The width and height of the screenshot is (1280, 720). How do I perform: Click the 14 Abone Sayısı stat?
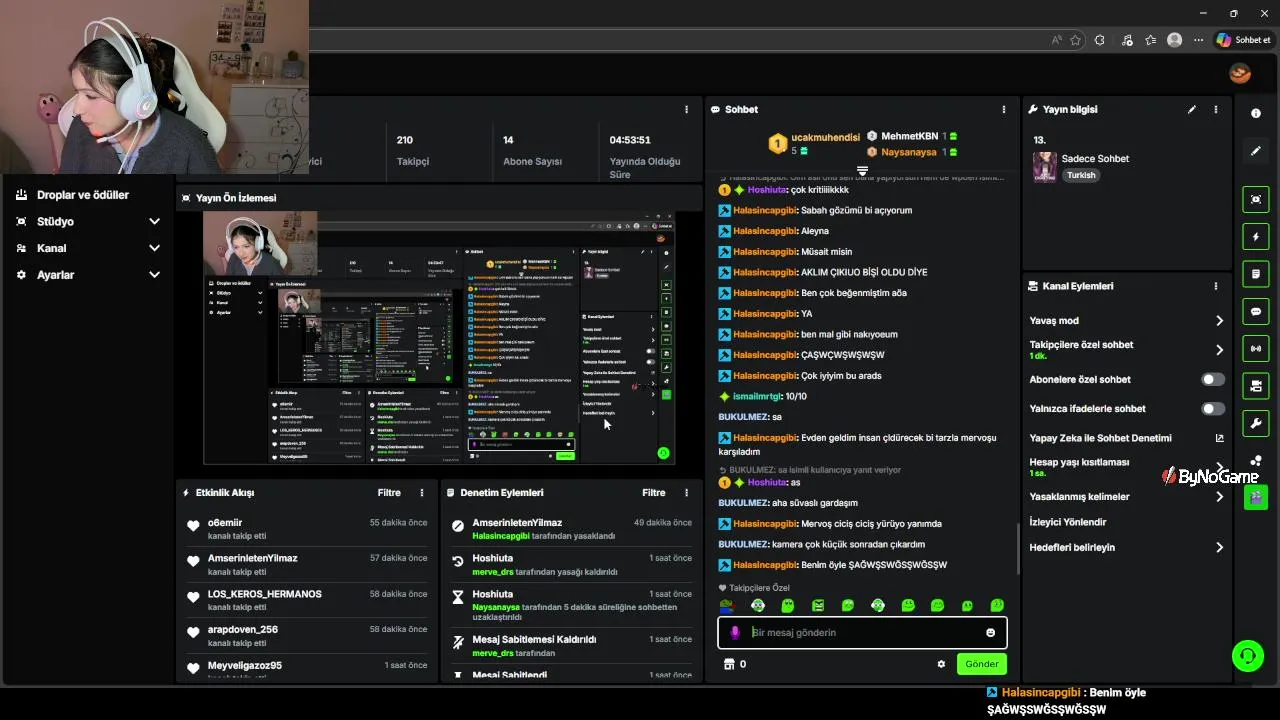tap(532, 151)
